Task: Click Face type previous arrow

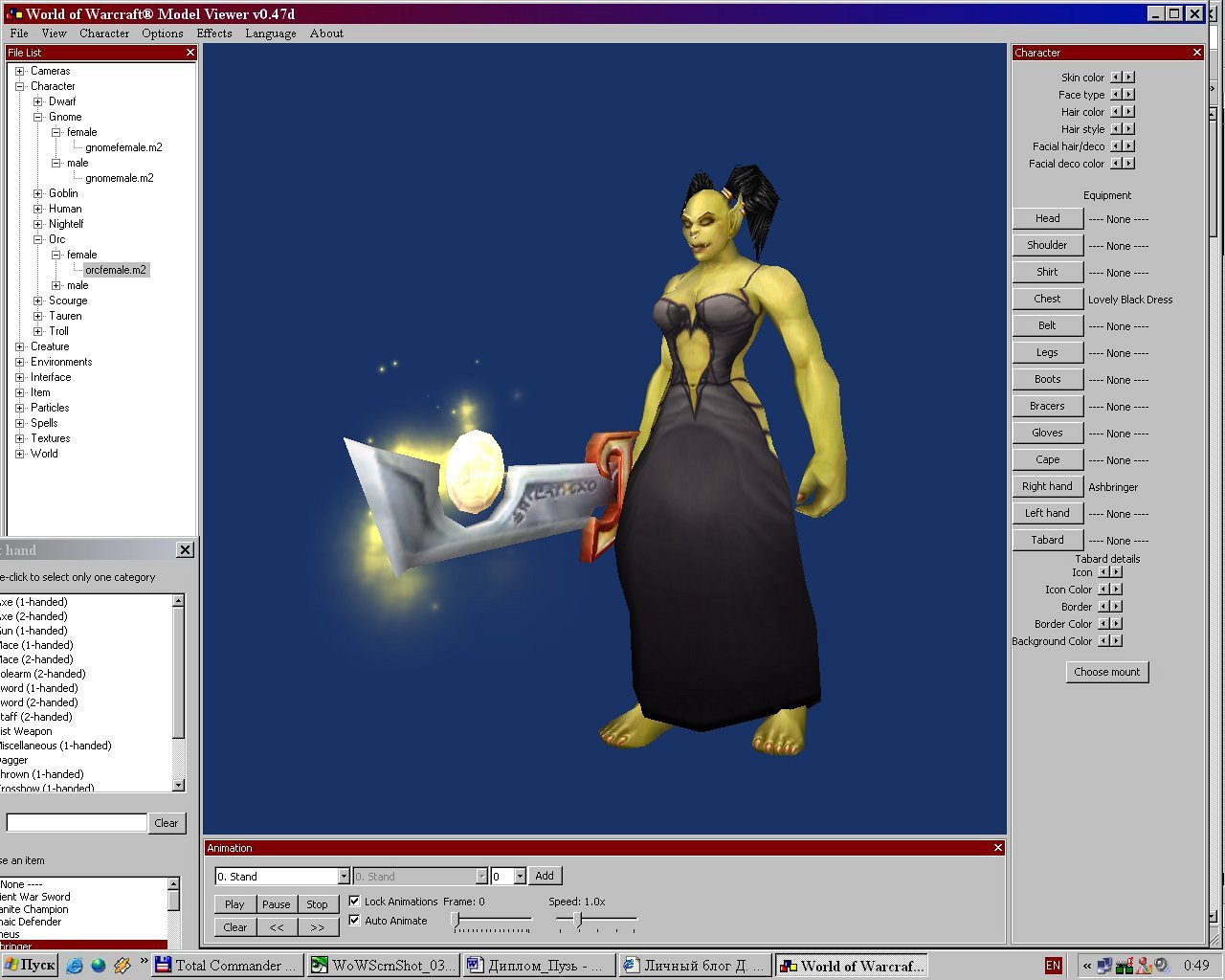Action: [1116, 95]
